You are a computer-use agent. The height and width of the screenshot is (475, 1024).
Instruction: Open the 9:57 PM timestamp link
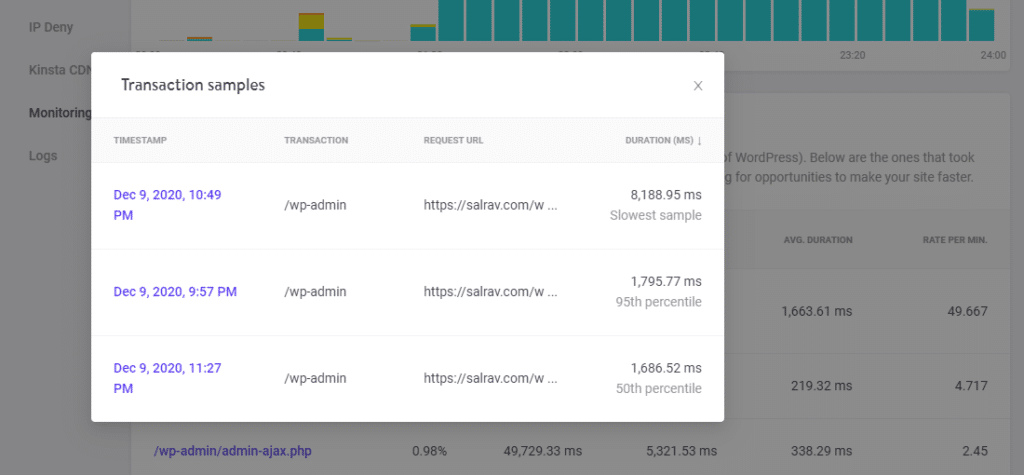[x=175, y=292]
